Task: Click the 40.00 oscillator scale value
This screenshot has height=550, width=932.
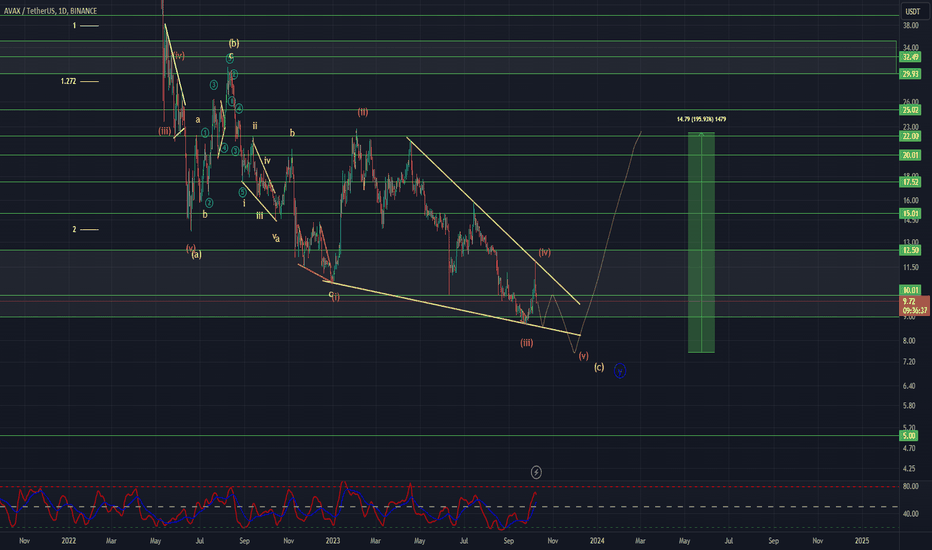Action: point(910,513)
